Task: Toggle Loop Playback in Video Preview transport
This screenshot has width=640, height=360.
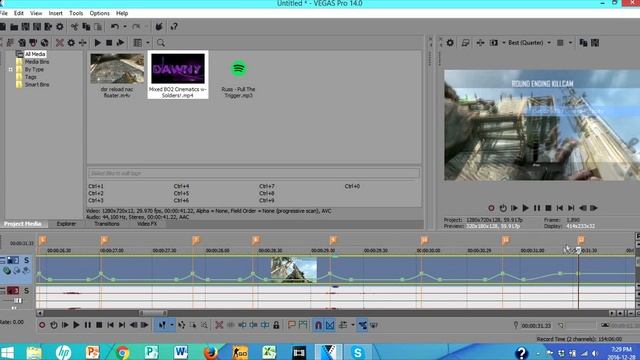Action: [503, 208]
